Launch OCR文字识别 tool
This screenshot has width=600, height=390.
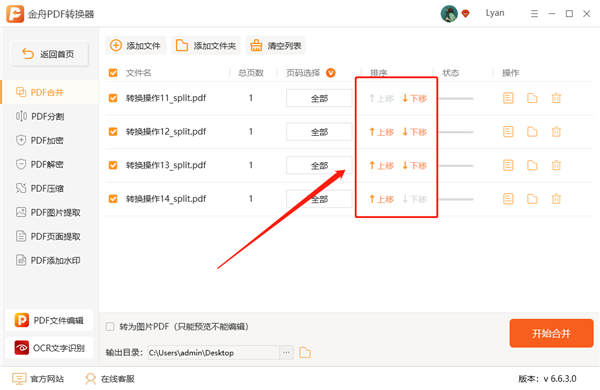(49, 348)
